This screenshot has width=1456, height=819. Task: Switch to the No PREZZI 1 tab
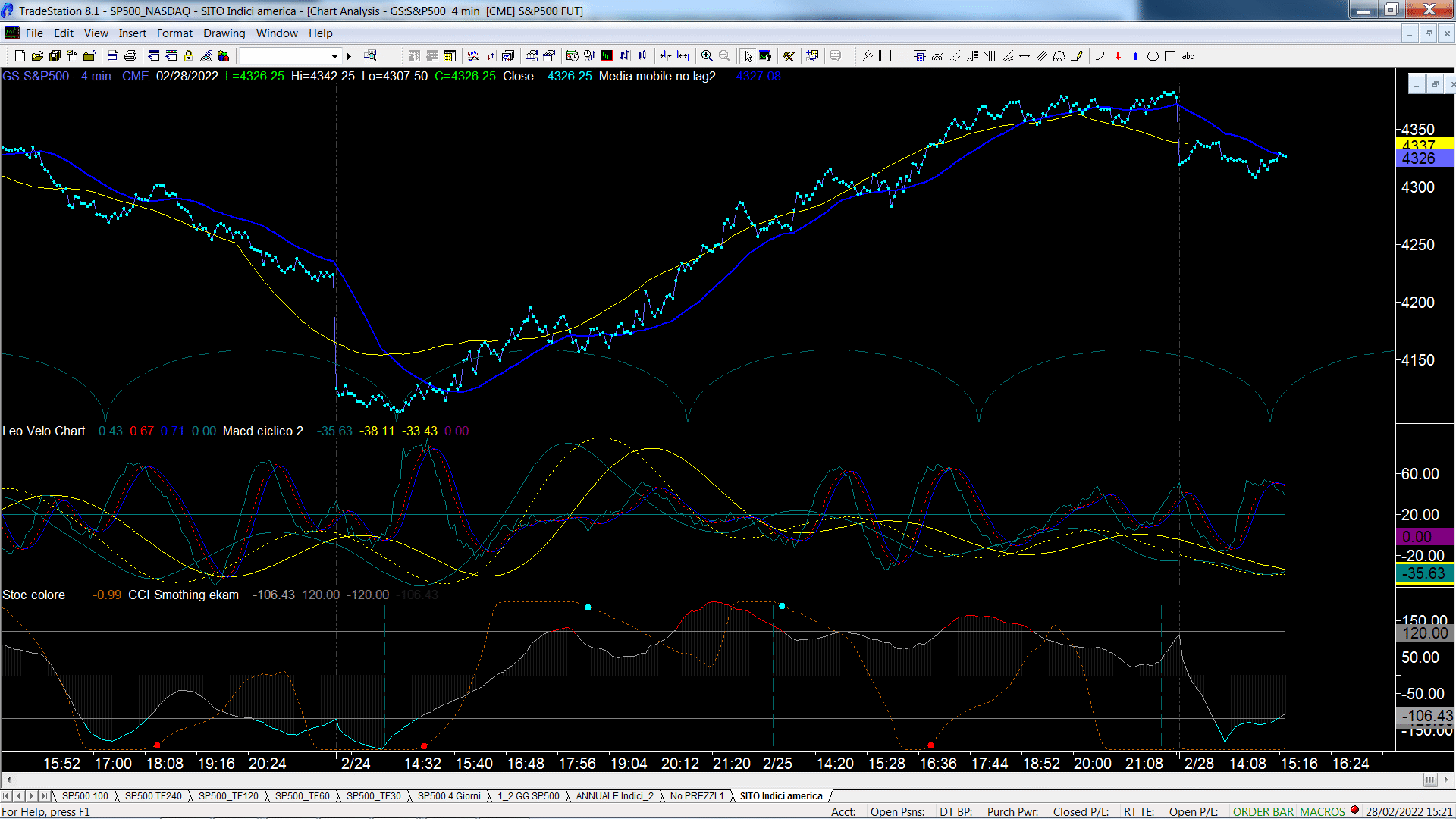point(696,796)
